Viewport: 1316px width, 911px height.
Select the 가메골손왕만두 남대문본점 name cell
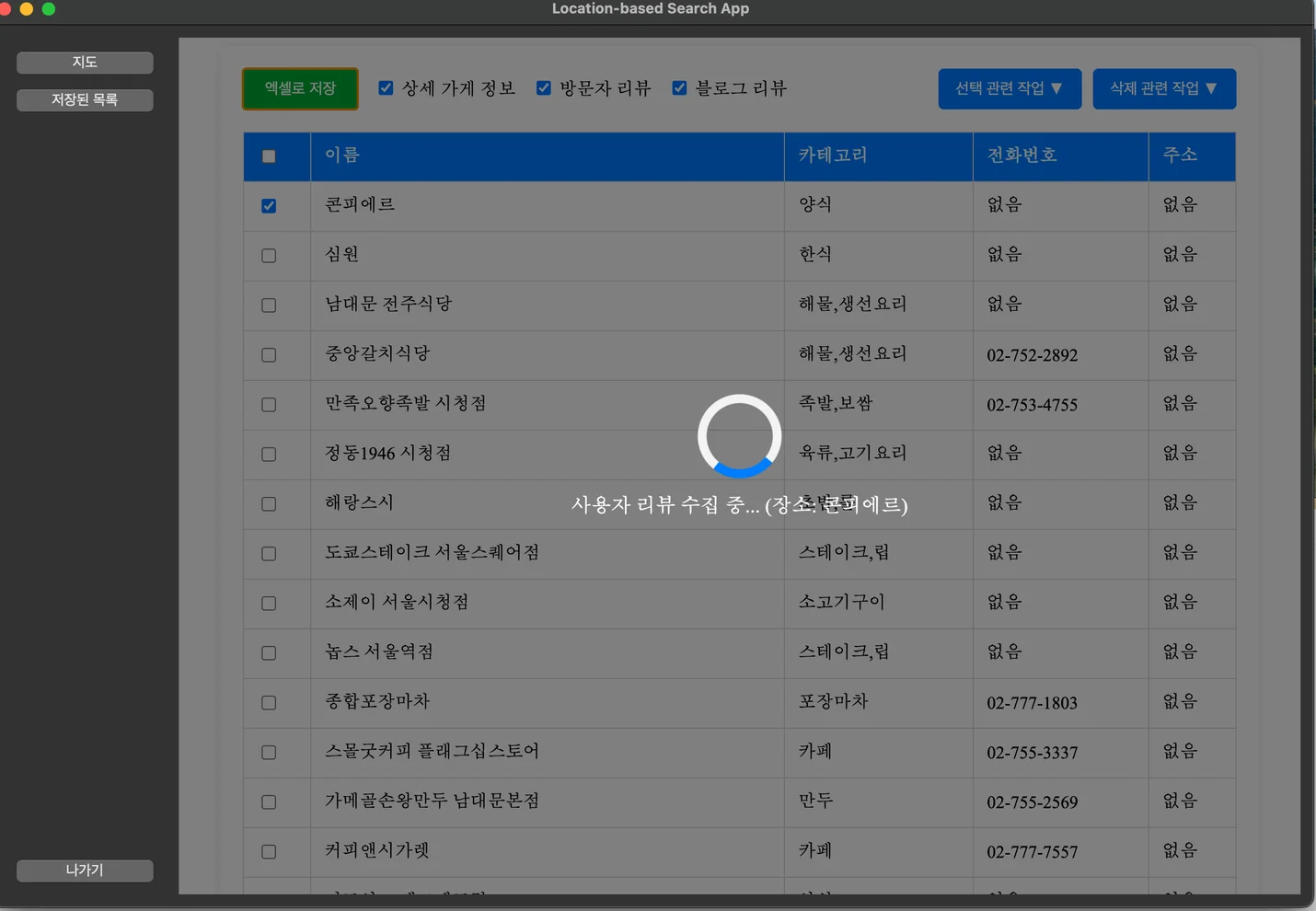coord(548,802)
